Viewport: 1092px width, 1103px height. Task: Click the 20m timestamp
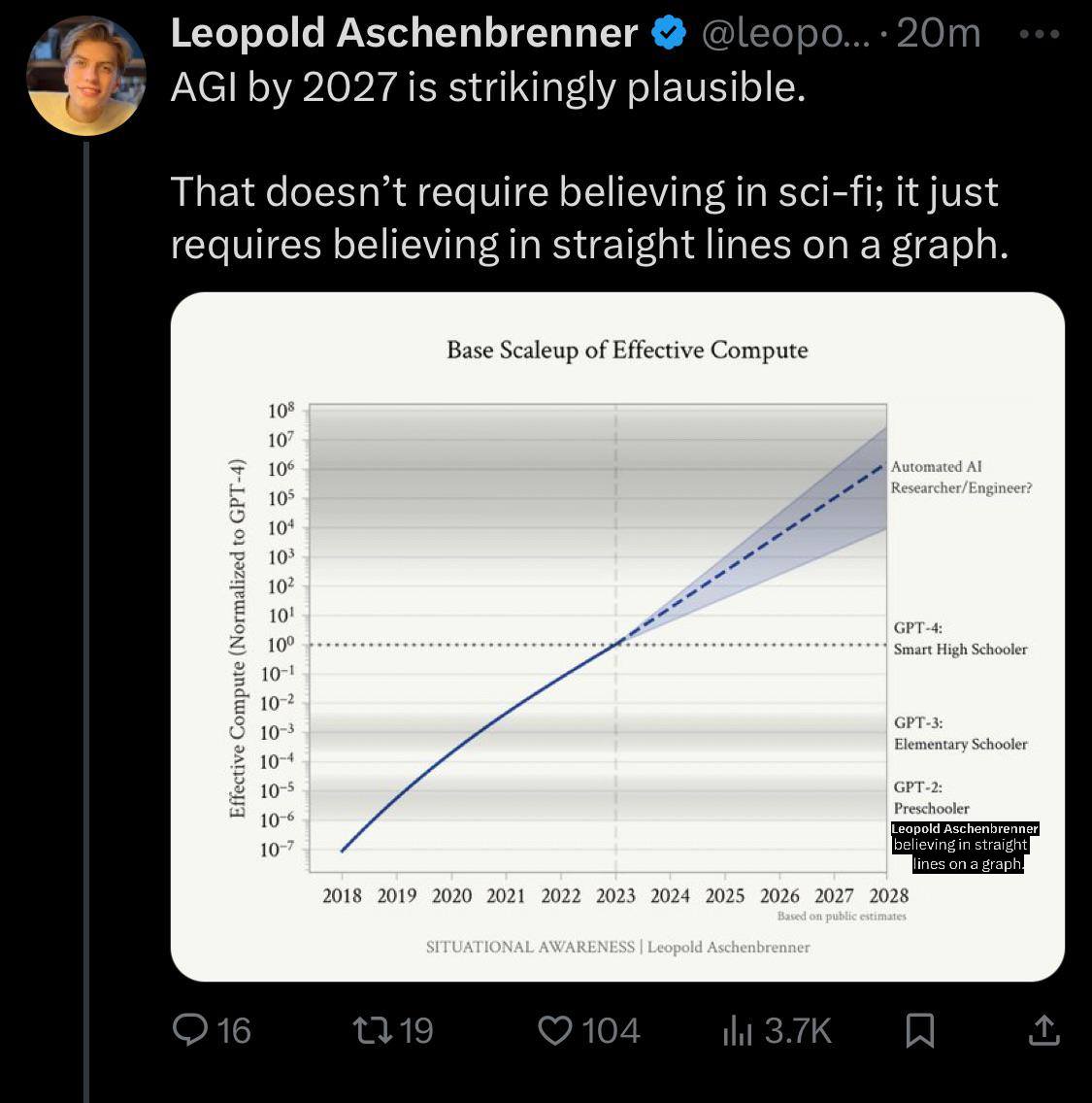[939, 33]
